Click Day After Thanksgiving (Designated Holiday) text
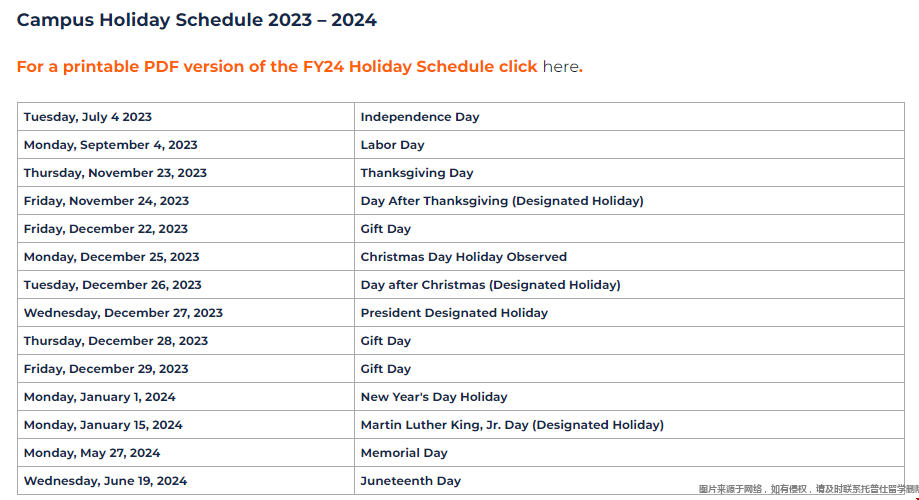This screenshot has height=500, width=919. [502, 201]
